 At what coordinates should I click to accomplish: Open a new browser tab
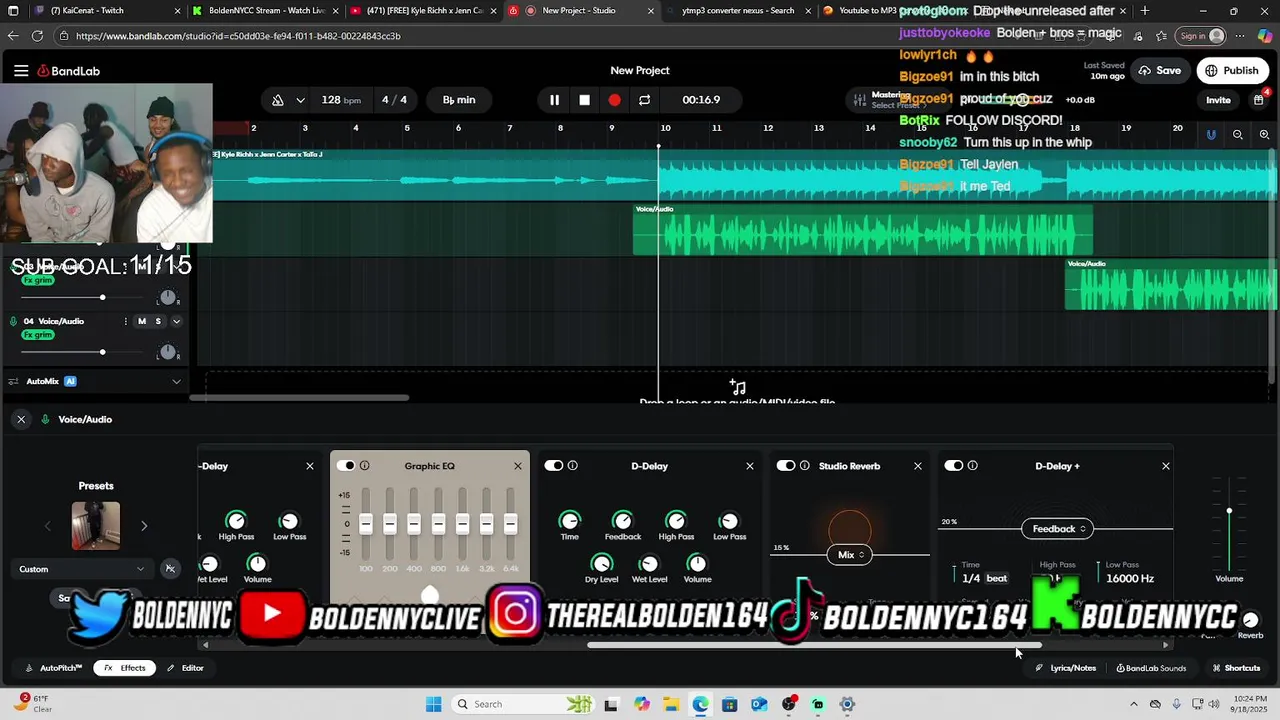pyautogui.click(x=1145, y=11)
